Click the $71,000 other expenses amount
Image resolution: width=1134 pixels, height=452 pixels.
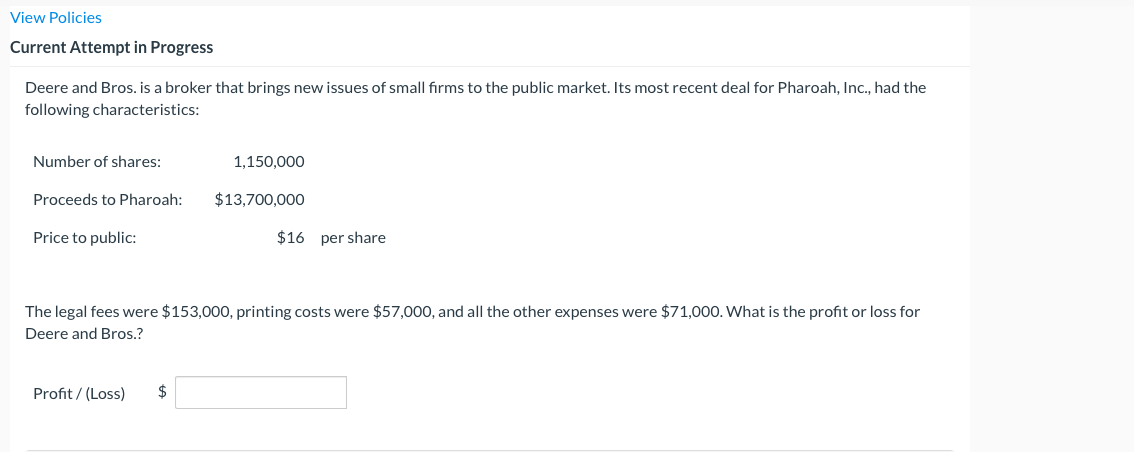[x=692, y=312]
